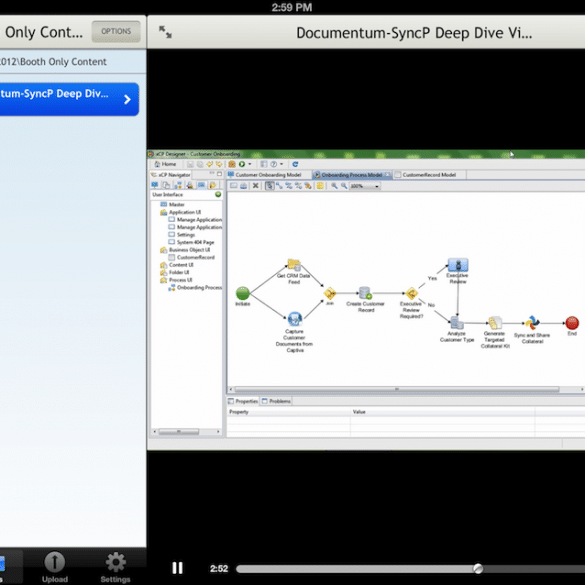Click the Get CRM Data Feed activity node
Viewport: 585px width, 585px height.
[x=294, y=265]
